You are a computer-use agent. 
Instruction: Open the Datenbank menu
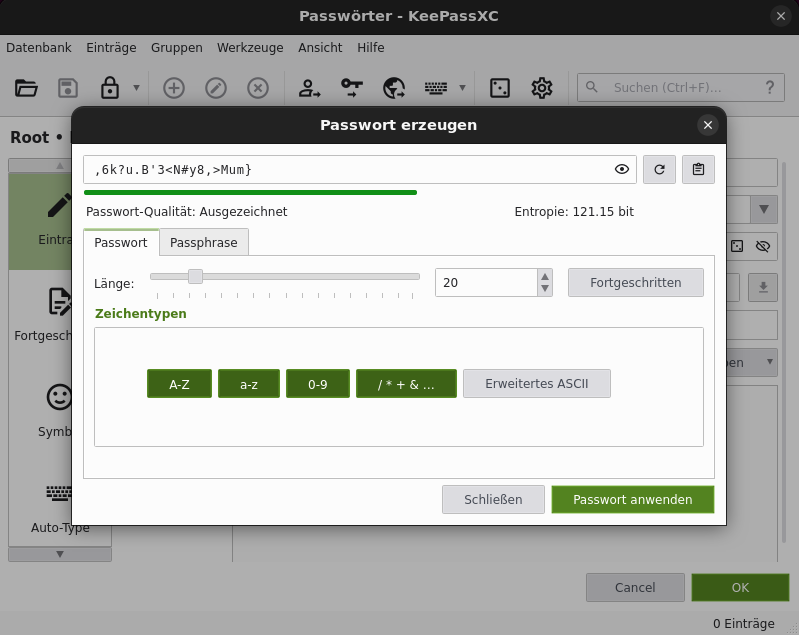(39, 48)
